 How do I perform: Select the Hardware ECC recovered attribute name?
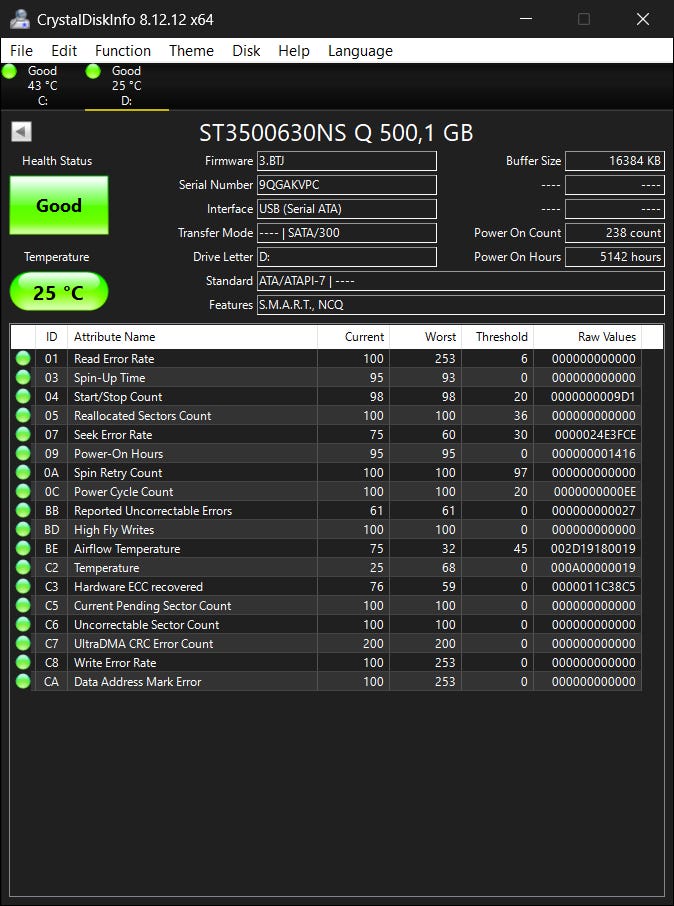138,586
